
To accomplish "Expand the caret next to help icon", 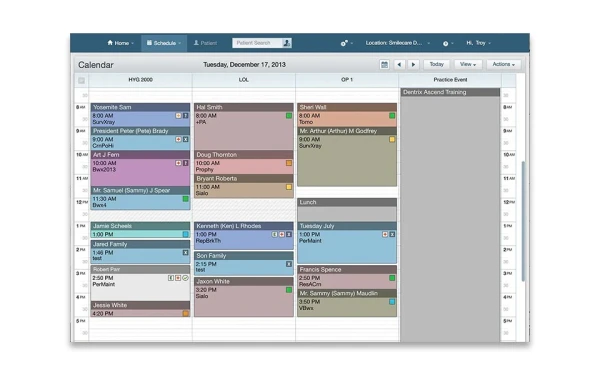I will coord(452,43).
